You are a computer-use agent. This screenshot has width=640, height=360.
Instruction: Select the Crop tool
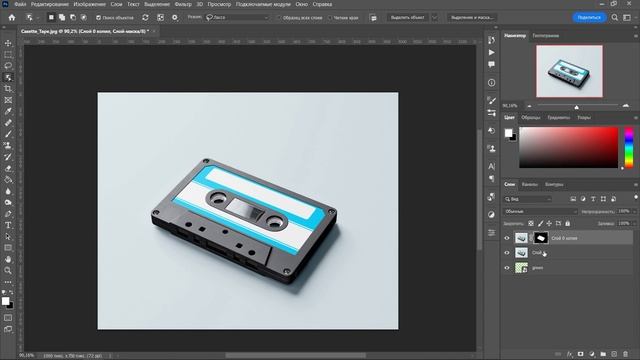click(x=8, y=89)
